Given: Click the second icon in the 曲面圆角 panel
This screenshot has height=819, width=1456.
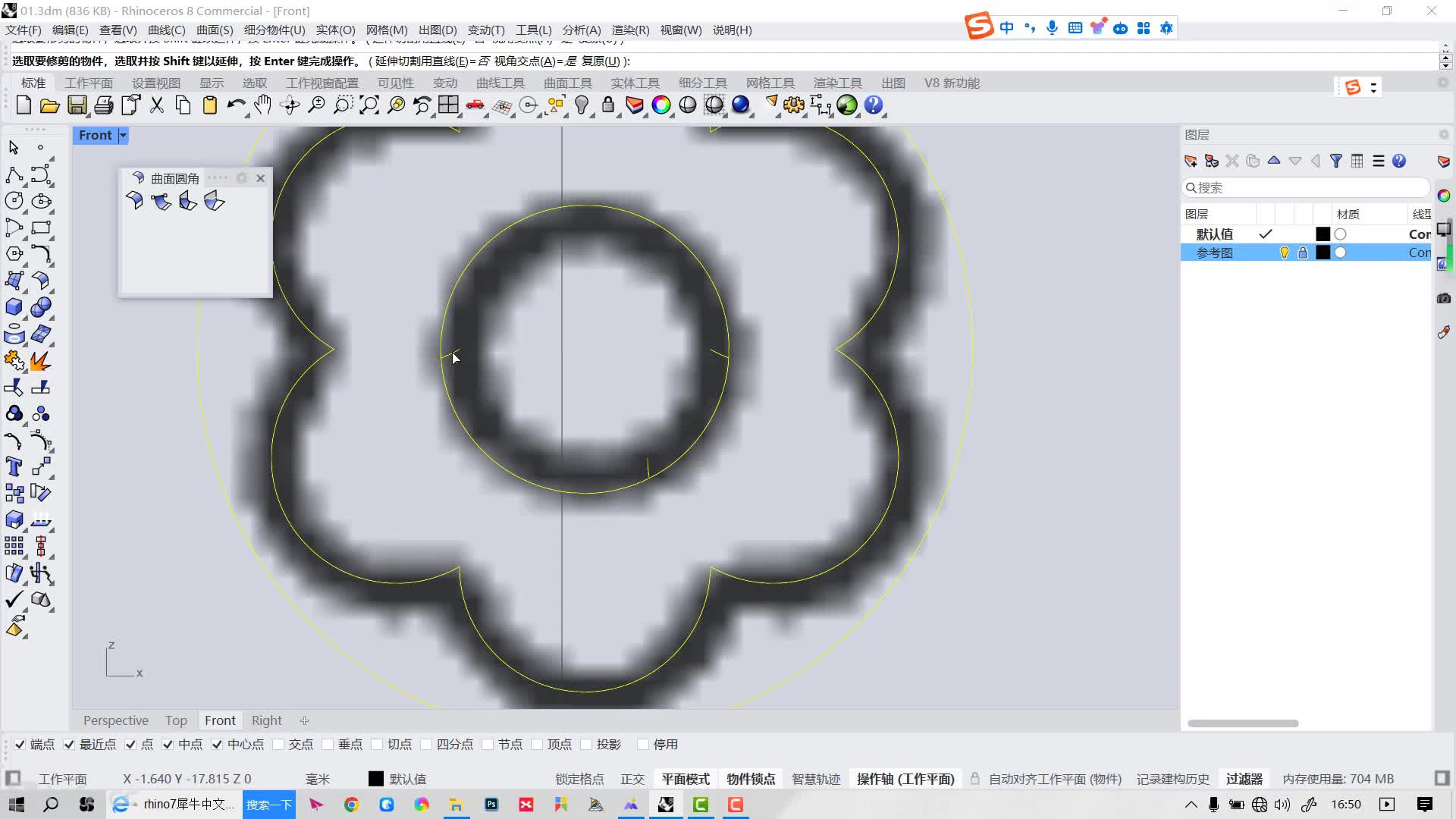Looking at the screenshot, I should tap(161, 201).
